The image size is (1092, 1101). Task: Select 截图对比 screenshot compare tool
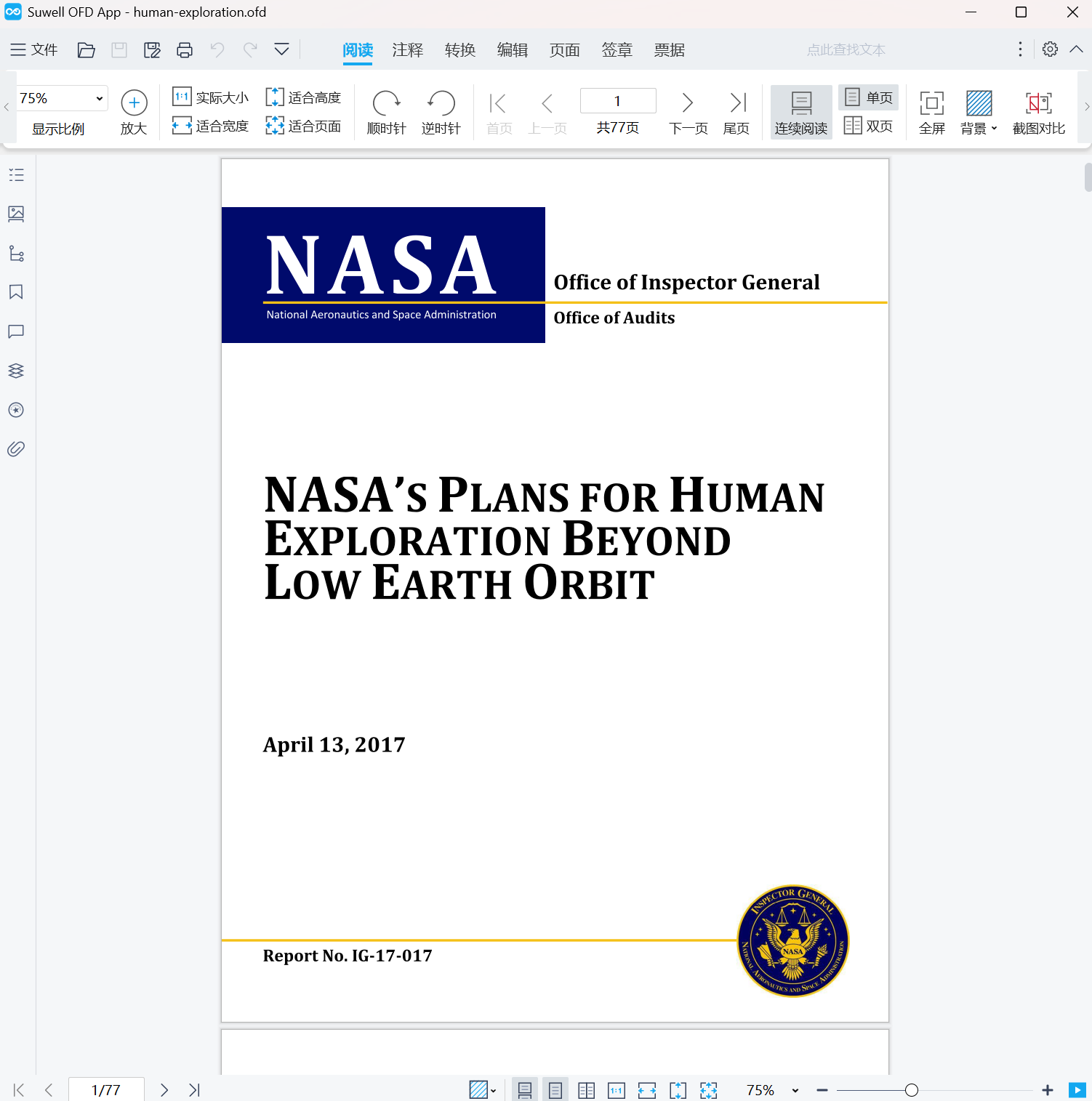[x=1038, y=110]
